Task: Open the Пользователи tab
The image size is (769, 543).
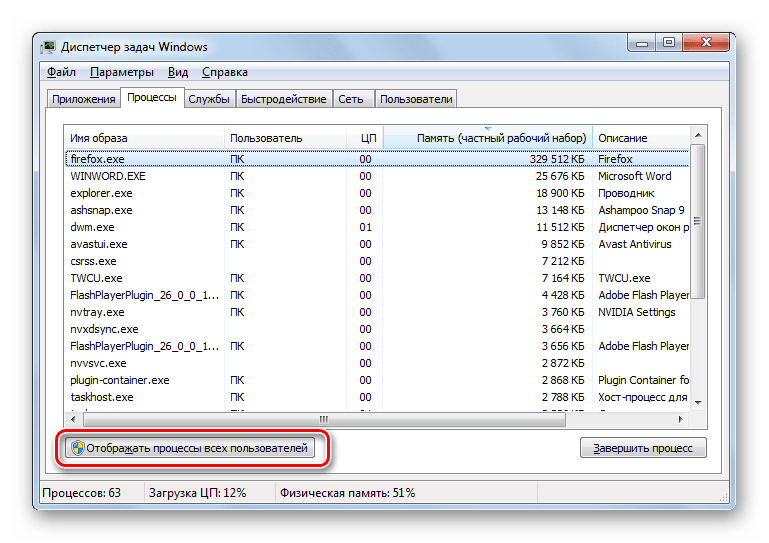Action: [x=416, y=99]
